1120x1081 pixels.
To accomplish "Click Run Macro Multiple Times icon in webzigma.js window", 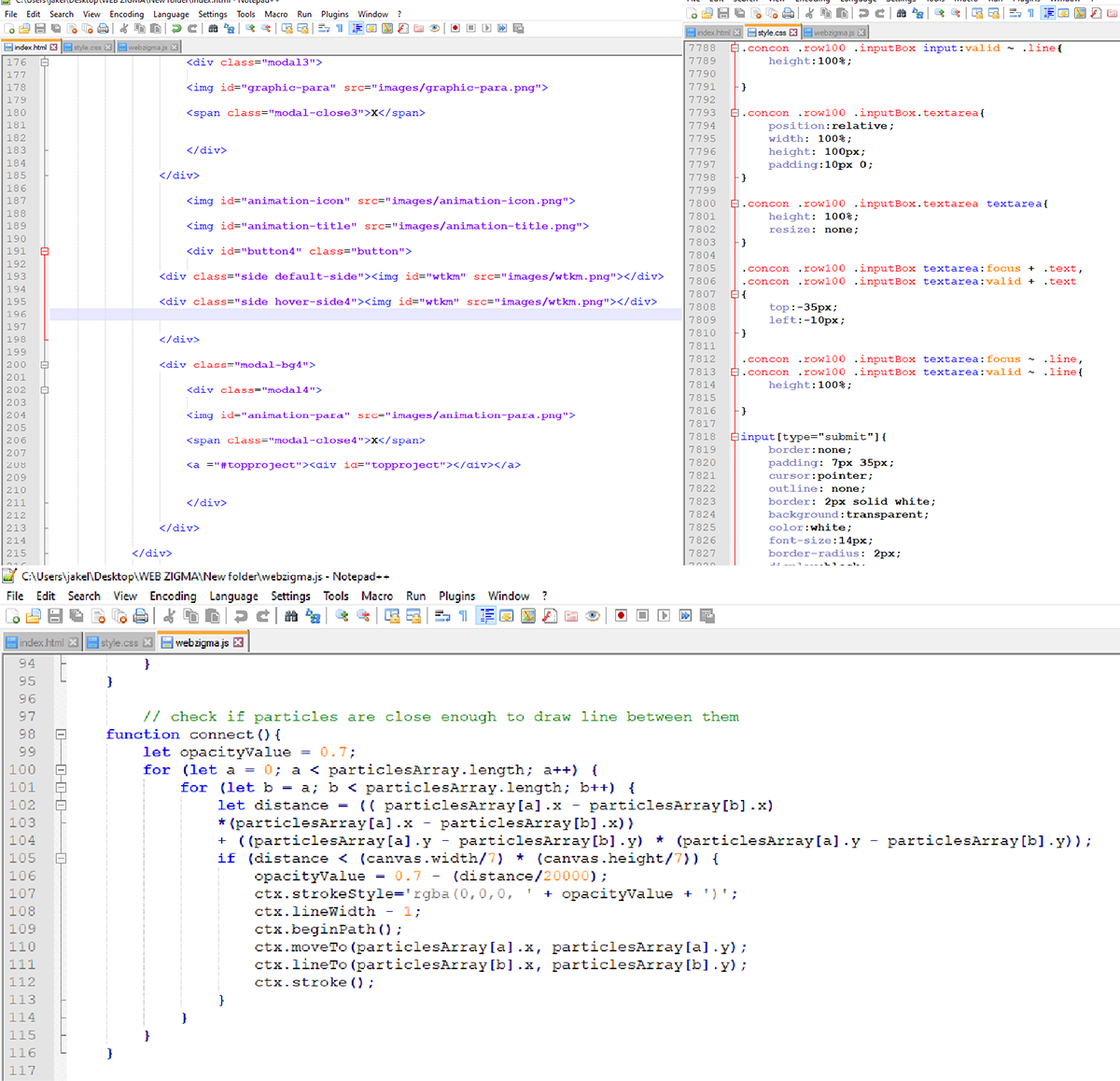I will coord(685,615).
